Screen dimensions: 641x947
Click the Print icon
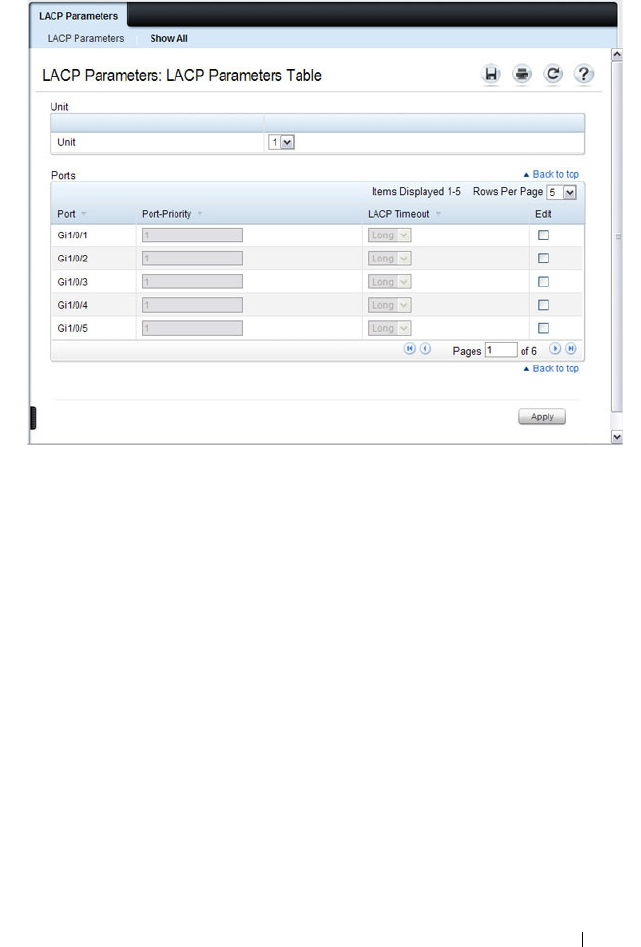pos(522,74)
